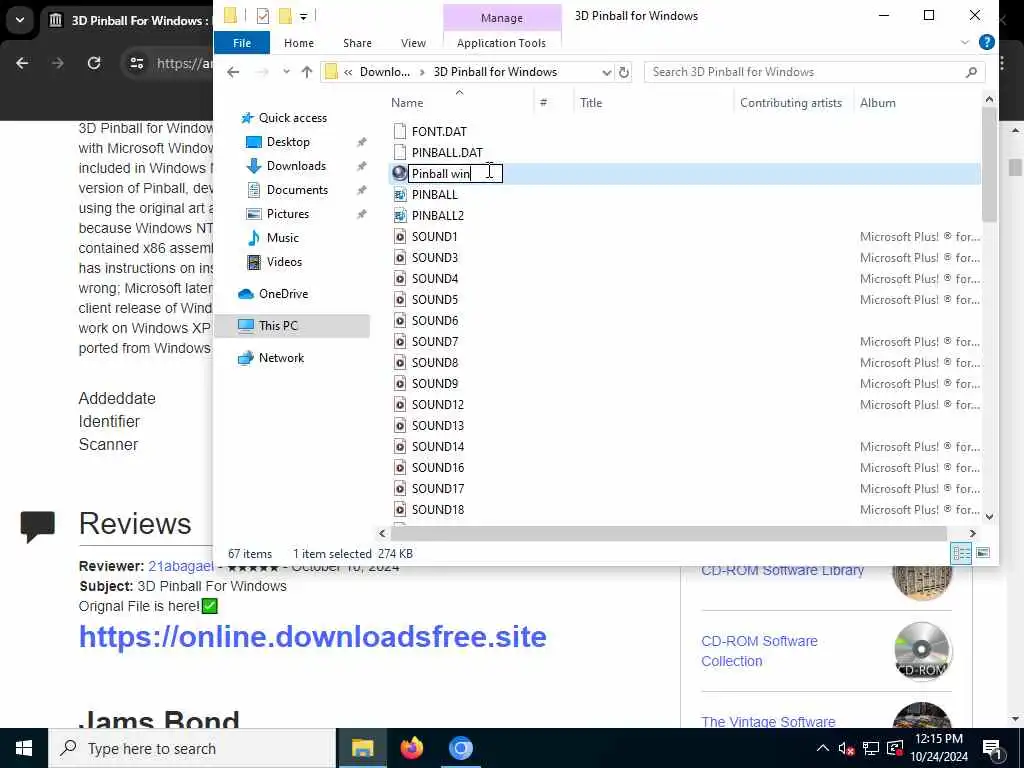Open Firefox from the taskbar

point(411,748)
